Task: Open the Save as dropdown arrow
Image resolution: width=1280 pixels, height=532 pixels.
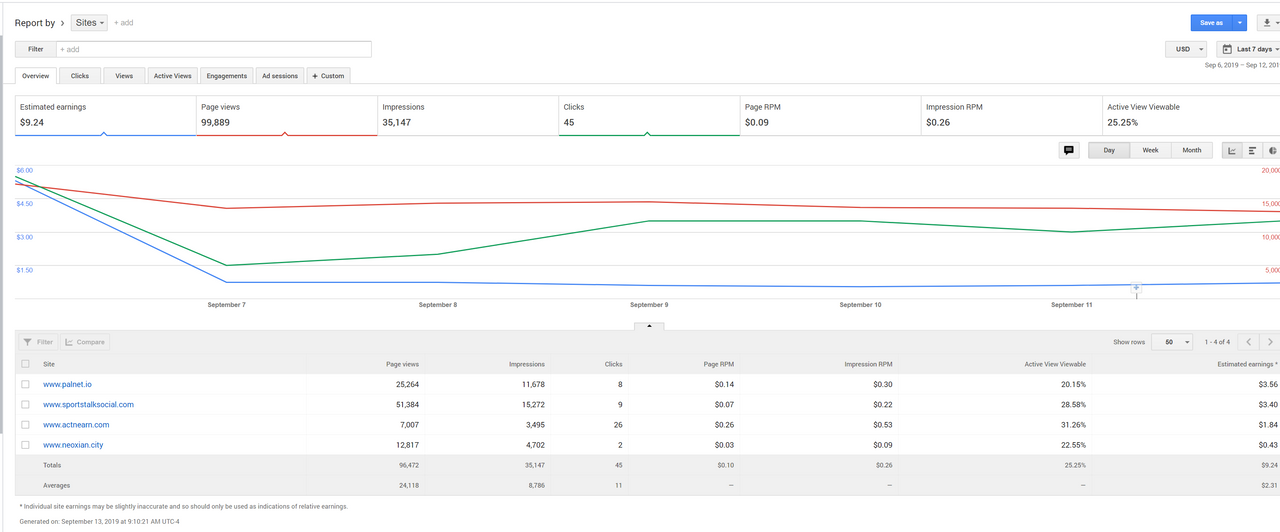Action: pos(1240,22)
